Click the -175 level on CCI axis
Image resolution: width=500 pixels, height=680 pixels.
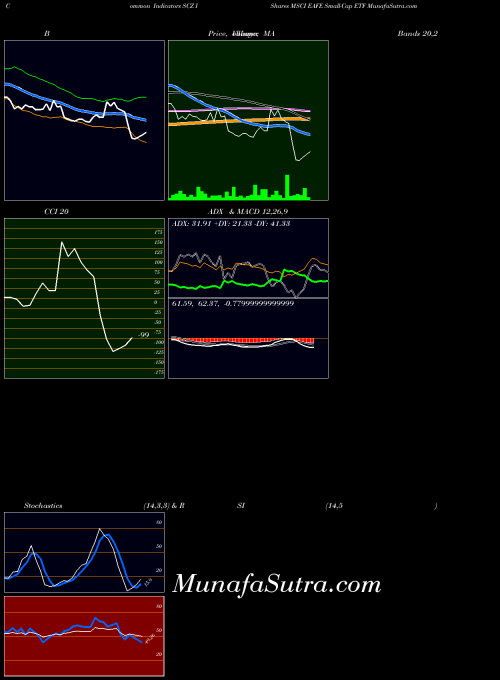click(158, 372)
